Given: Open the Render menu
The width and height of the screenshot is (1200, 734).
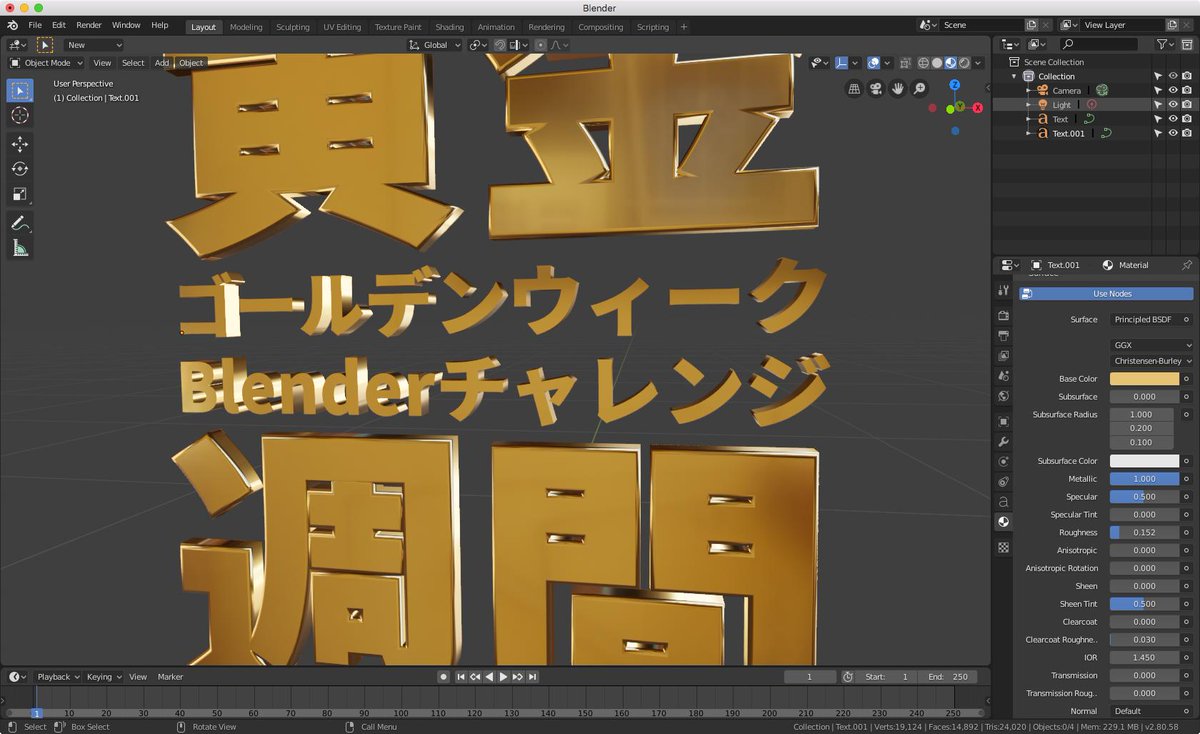Looking at the screenshot, I should (89, 25).
